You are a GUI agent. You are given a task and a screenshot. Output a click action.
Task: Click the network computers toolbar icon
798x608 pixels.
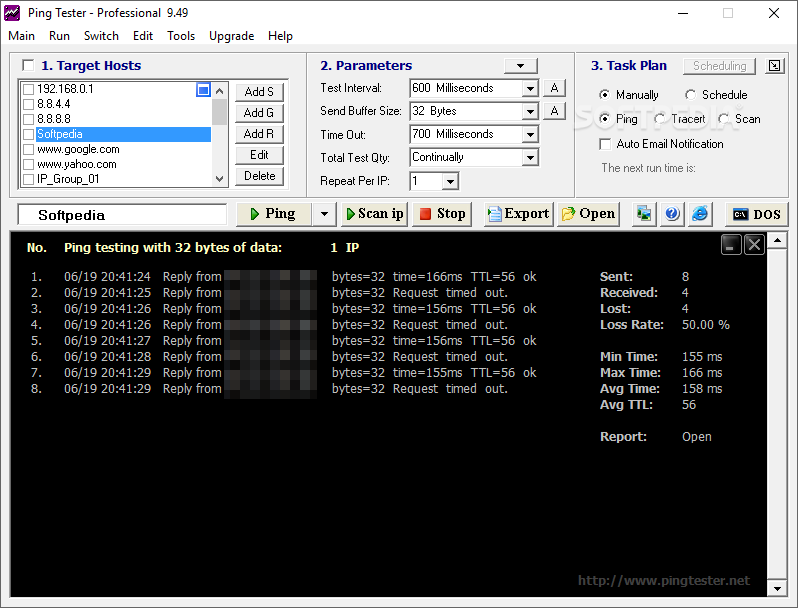point(644,214)
